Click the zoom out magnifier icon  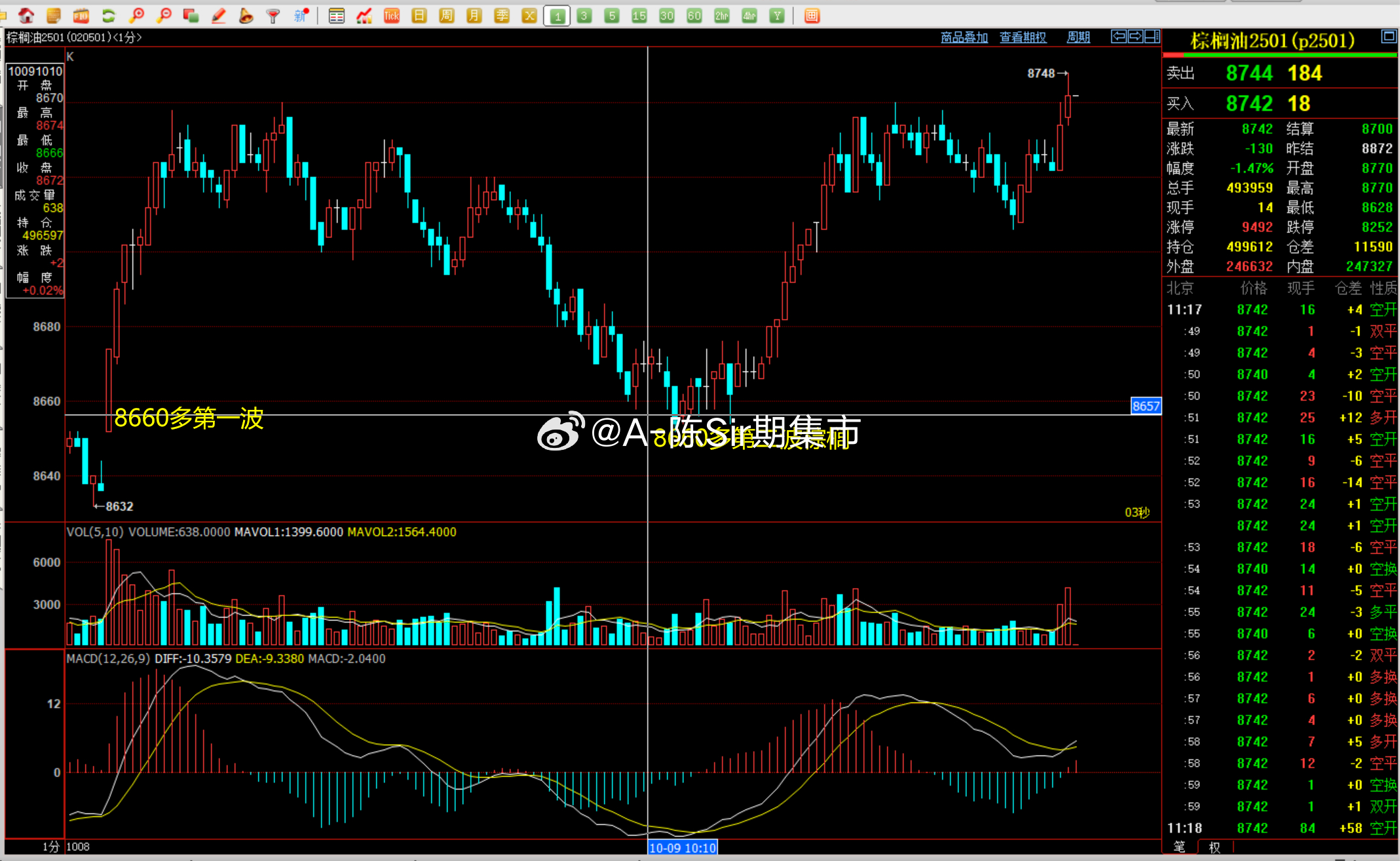coord(164,16)
